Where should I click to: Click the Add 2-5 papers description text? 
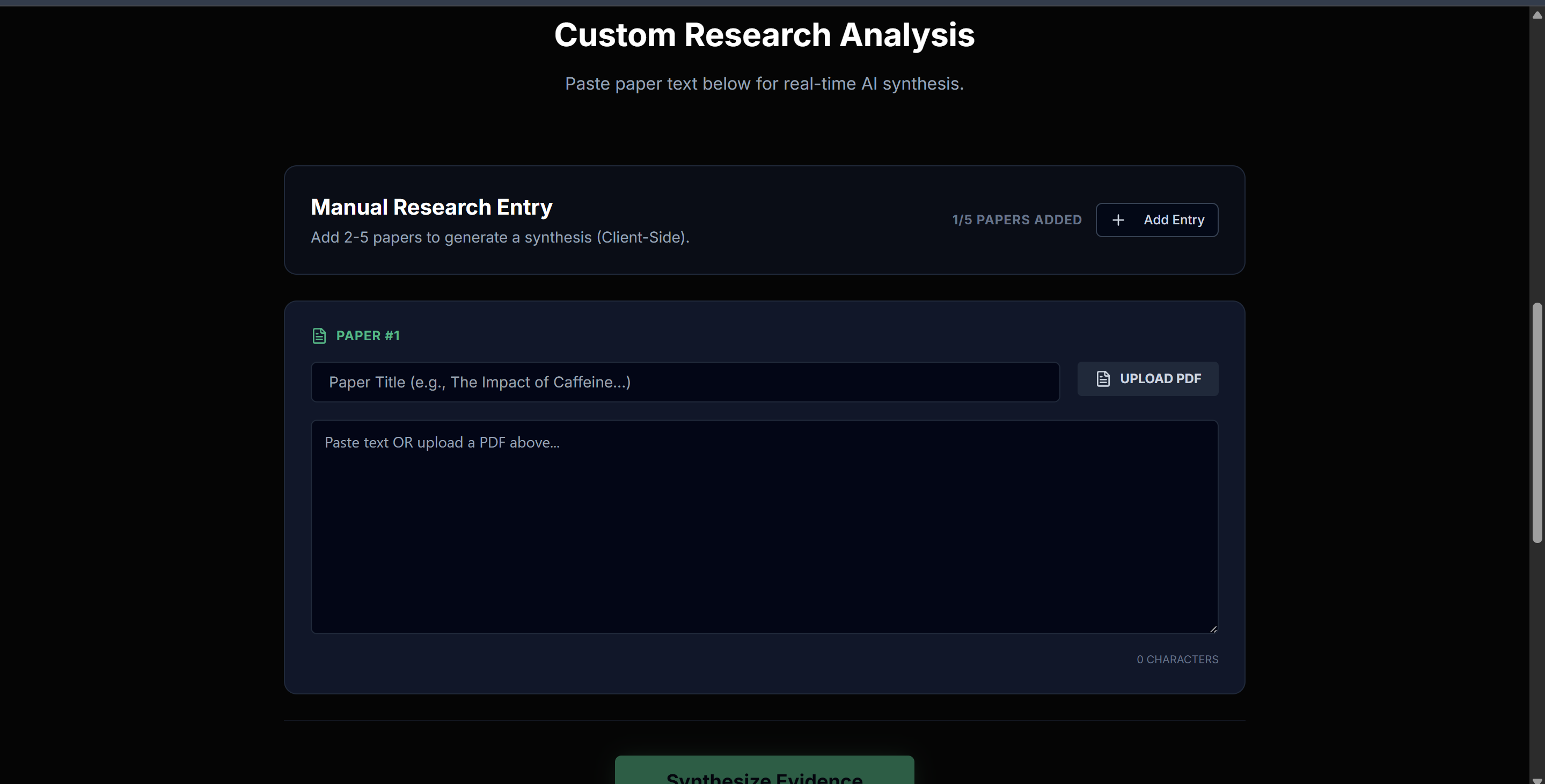coord(500,238)
